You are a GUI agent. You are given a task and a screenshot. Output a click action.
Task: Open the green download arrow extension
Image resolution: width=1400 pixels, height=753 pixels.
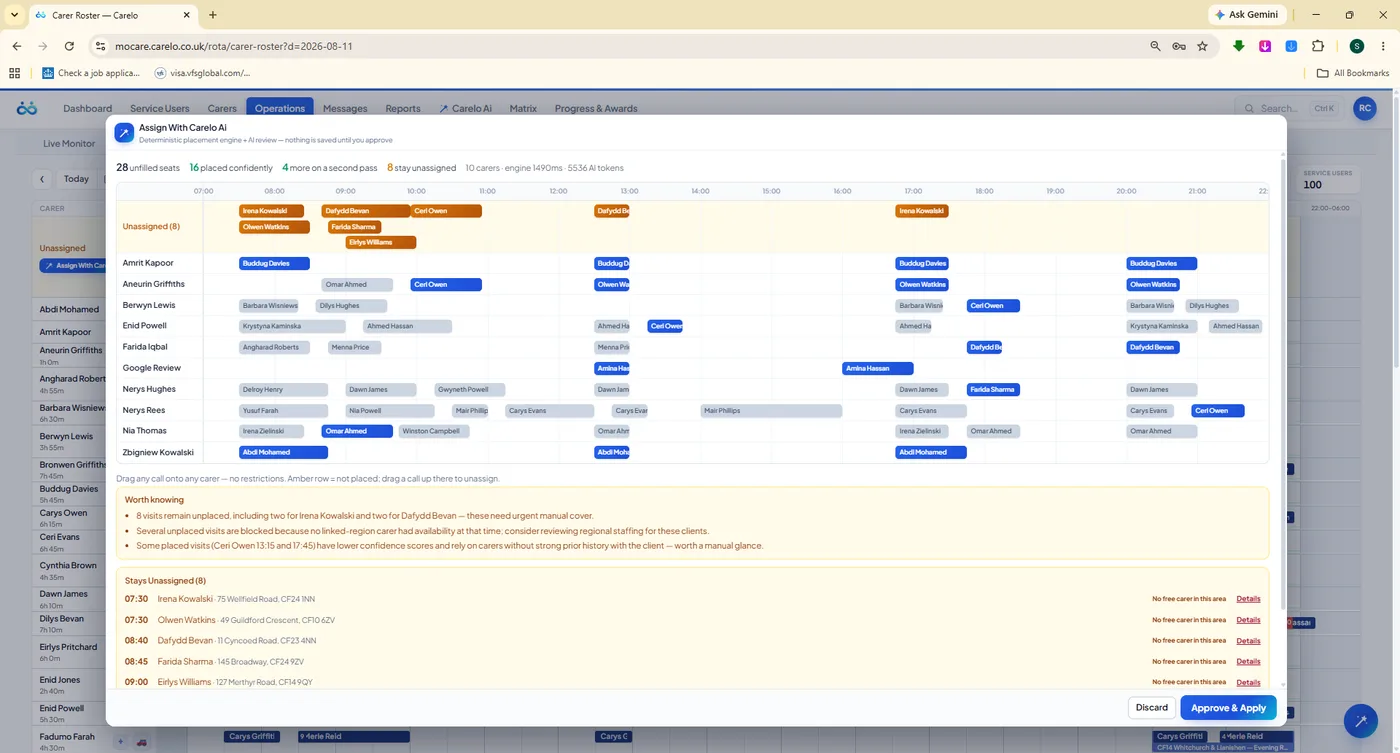click(1239, 46)
